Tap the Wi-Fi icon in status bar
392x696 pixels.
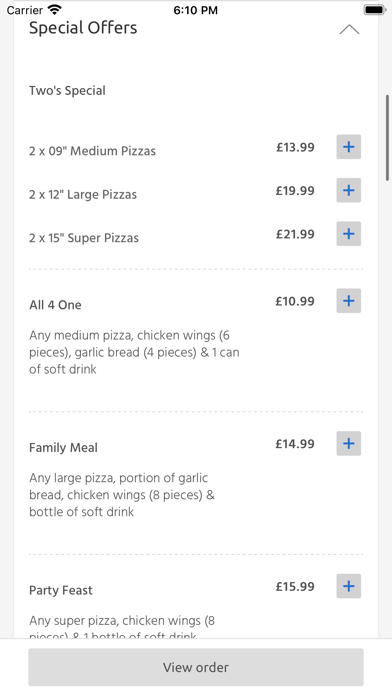tap(55, 9)
